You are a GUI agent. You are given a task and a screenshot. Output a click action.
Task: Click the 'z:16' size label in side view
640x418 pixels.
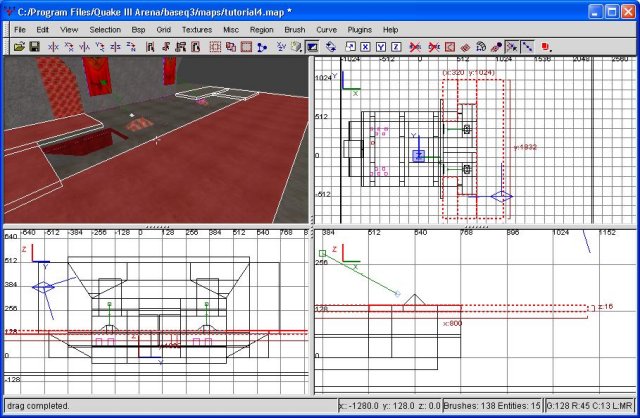pos(605,307)
